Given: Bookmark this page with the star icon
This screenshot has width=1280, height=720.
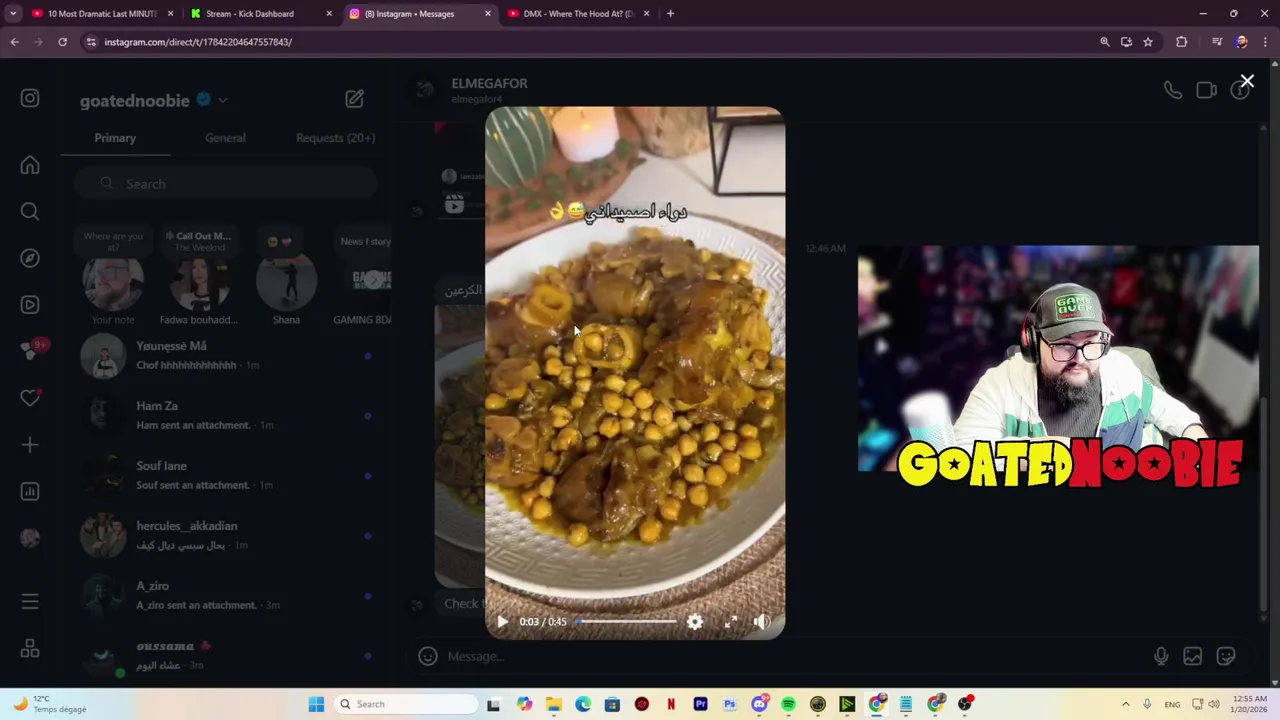Looking at the screenshot, I should point(1148,42).
